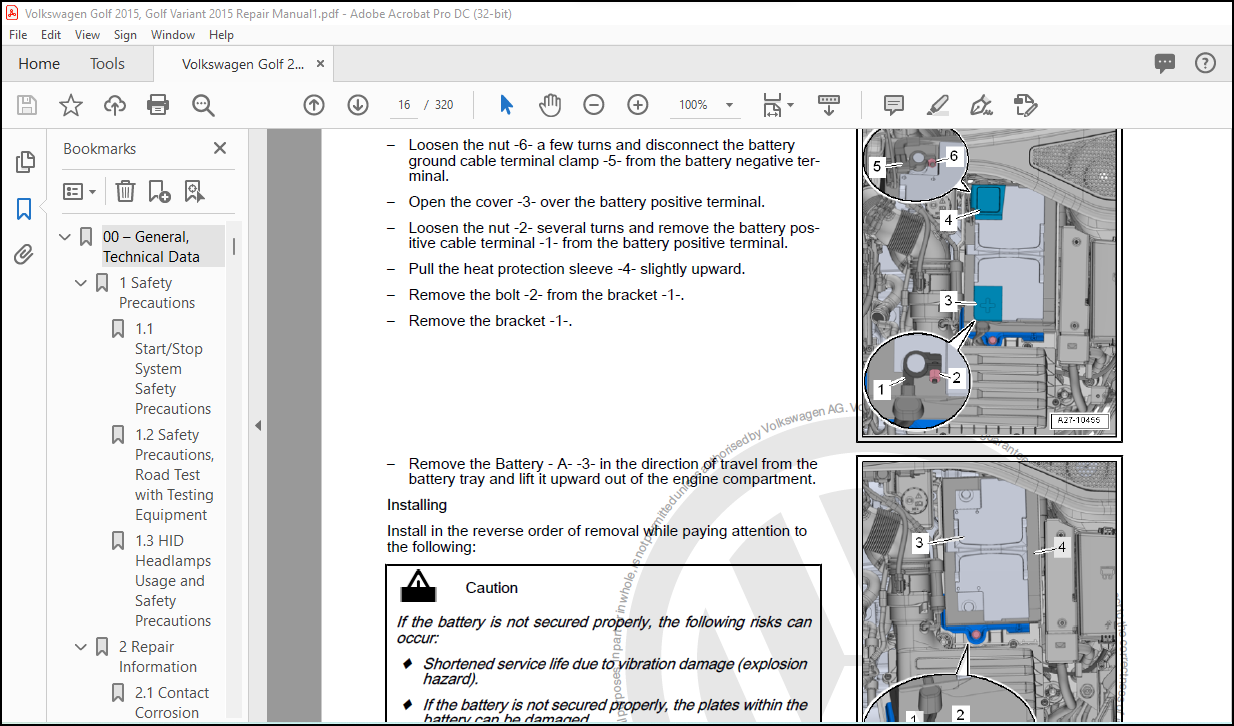The height and width of the screenshot is (726, 1234).
Task: Add the star bookmark to this file
Action: click(x=71, y=105)
